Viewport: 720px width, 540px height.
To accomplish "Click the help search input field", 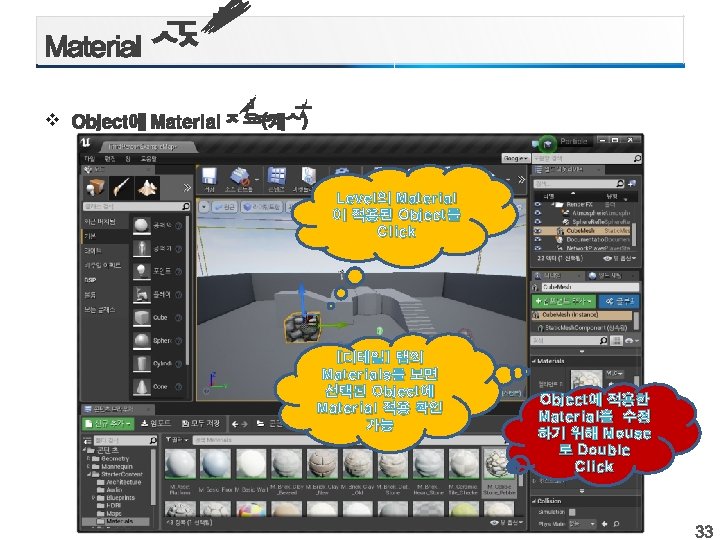I will click(586, 158).
